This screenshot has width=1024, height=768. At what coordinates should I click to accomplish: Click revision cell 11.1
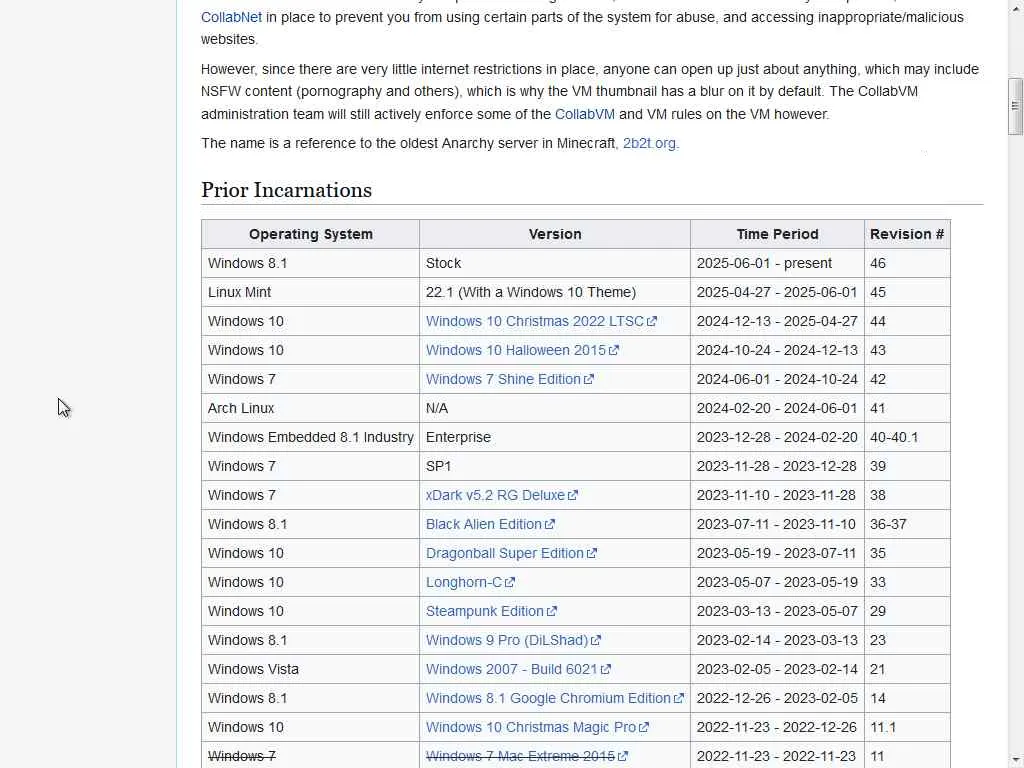pyautogui.click(x=907, y=728)
